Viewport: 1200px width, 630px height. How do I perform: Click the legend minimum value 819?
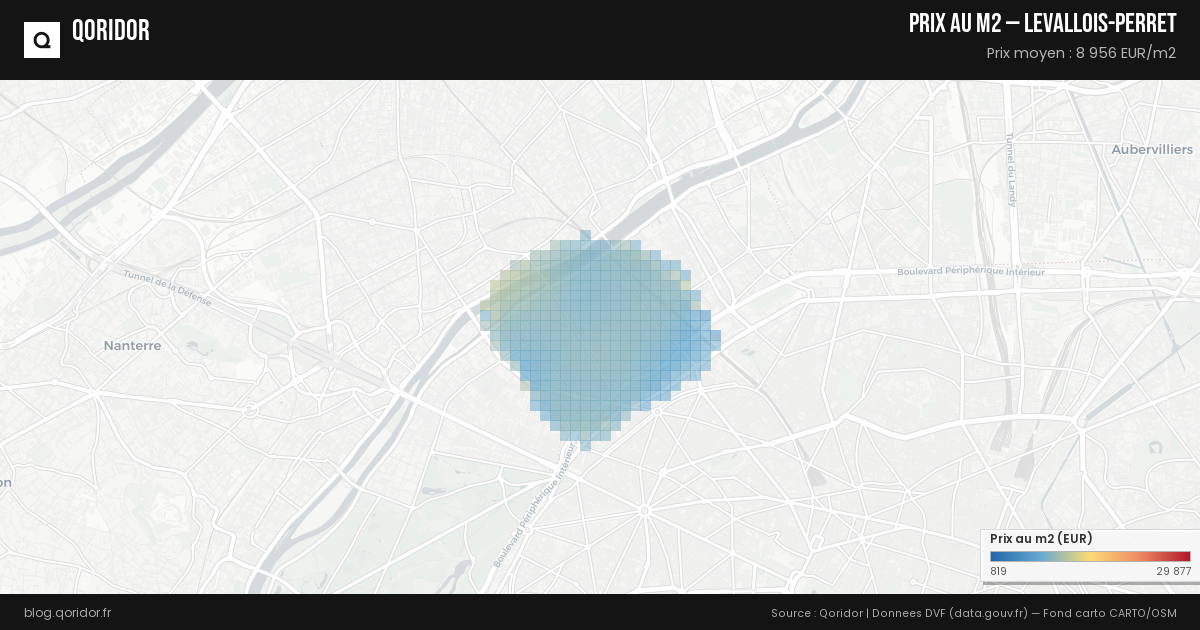point(998,572)
